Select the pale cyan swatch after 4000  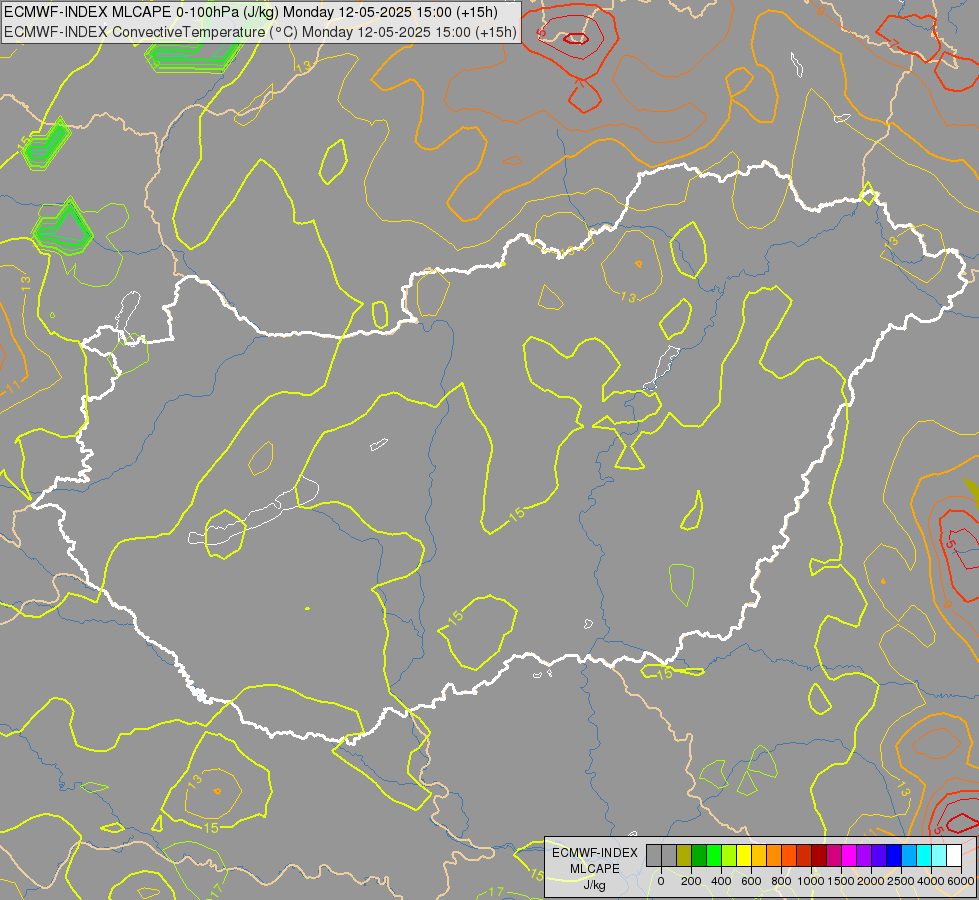point(939,855)
